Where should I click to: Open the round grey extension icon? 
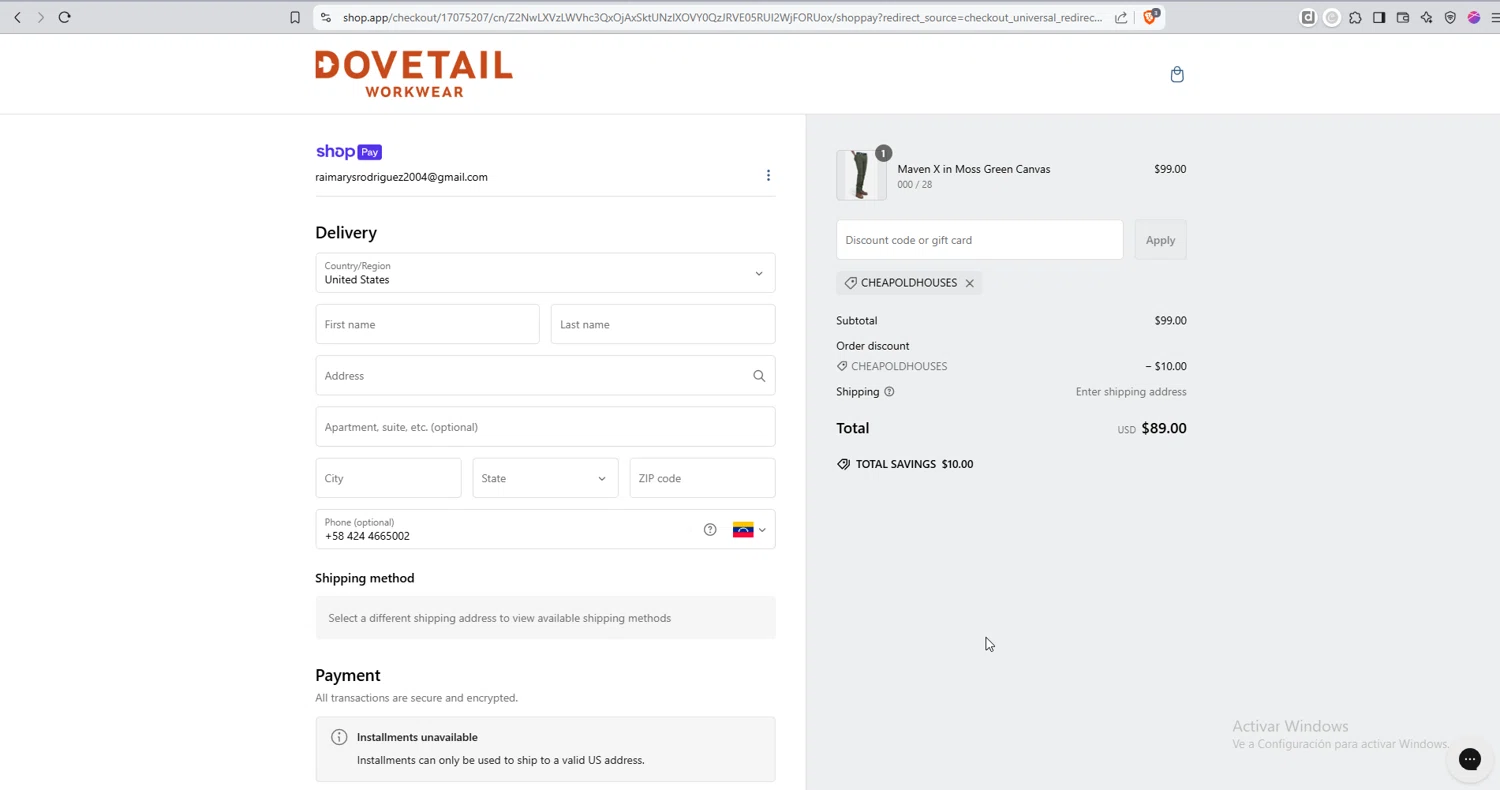[x=1332, y=17]
